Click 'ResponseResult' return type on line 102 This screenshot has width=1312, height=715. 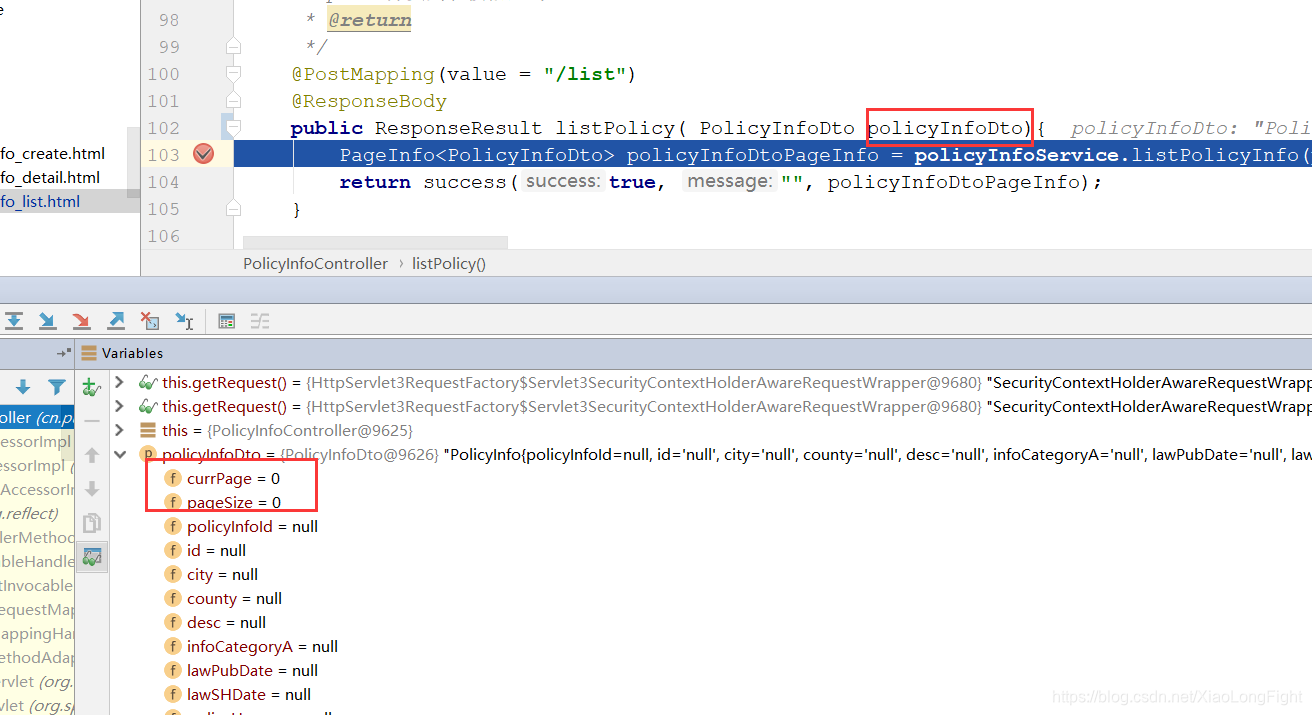click(x=458, y=128)
